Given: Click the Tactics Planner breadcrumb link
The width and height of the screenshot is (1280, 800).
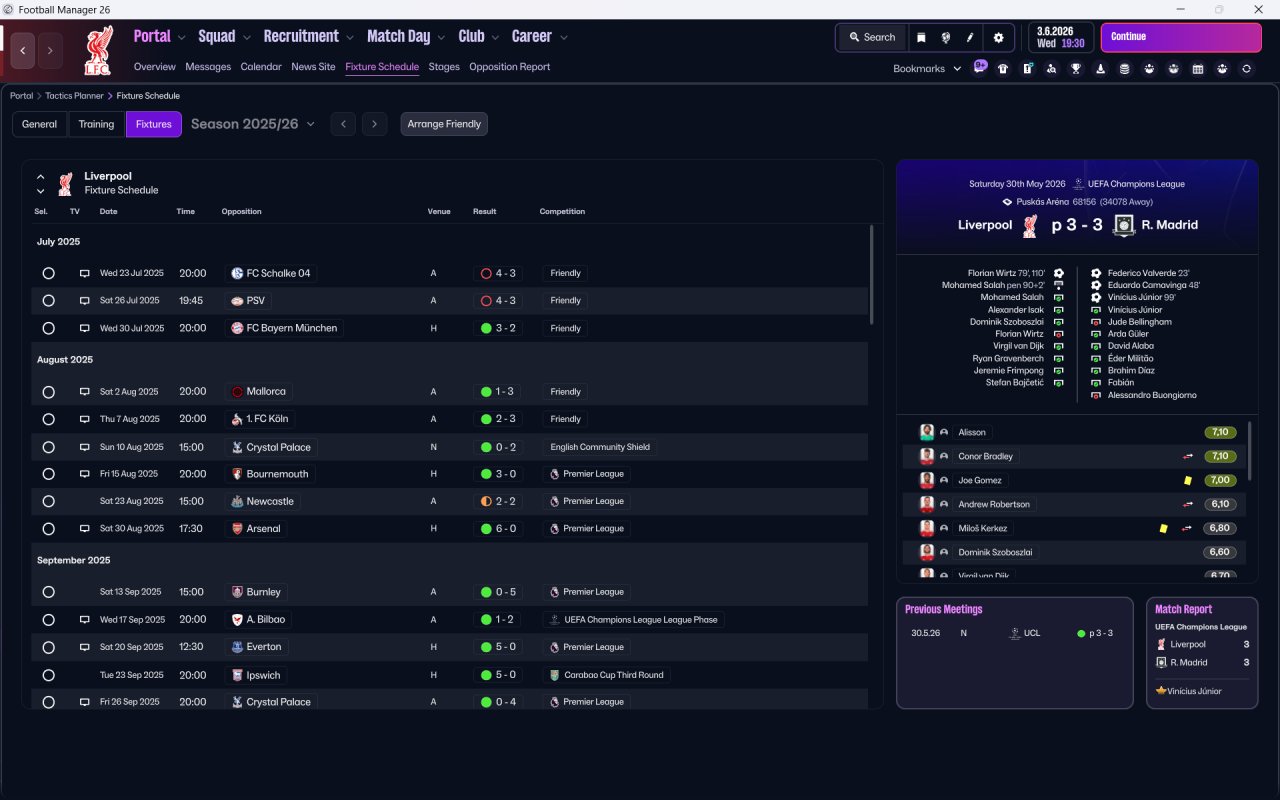Looking at the screenshot, I should tap(74, 96).
